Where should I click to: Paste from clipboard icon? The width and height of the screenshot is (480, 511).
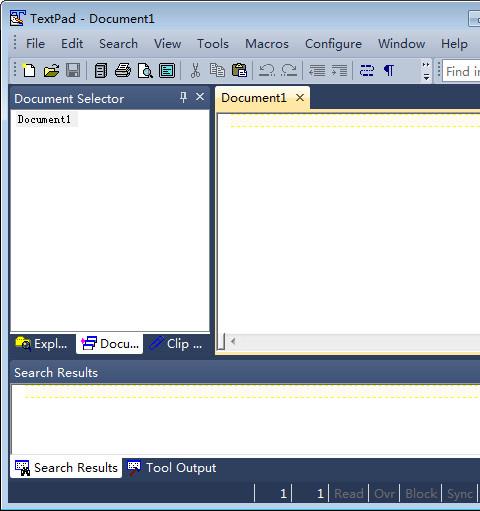[x=239, y=71]
